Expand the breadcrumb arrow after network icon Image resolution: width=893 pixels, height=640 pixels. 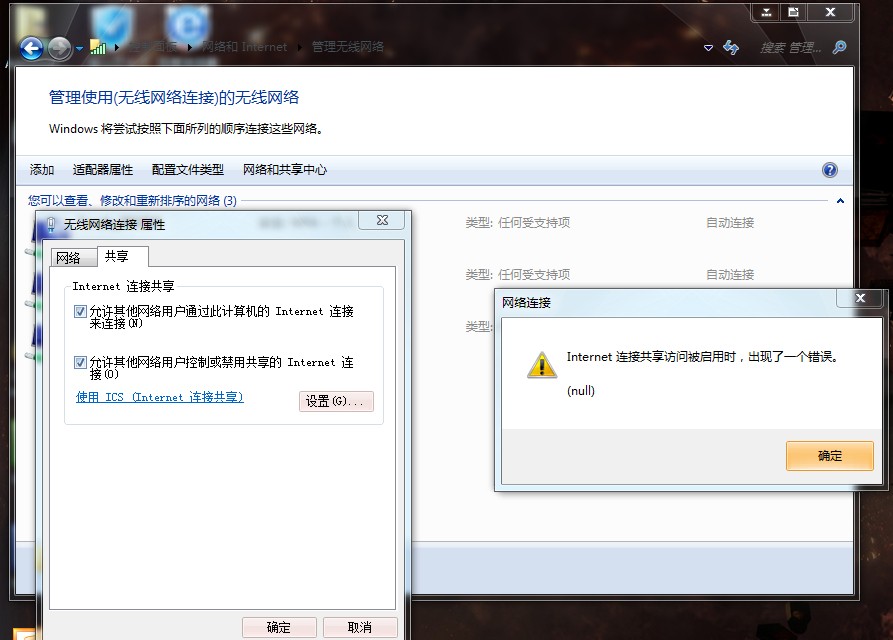(x=117, y=47)
